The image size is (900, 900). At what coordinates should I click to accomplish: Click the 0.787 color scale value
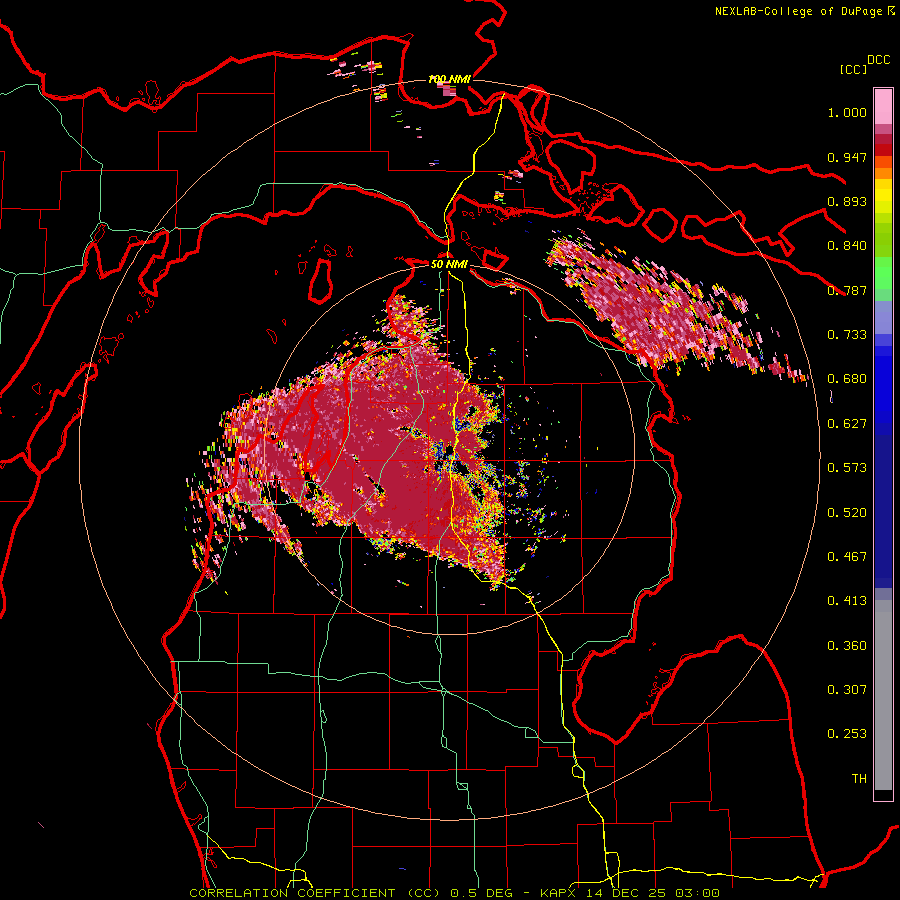[x=847, y=290]
